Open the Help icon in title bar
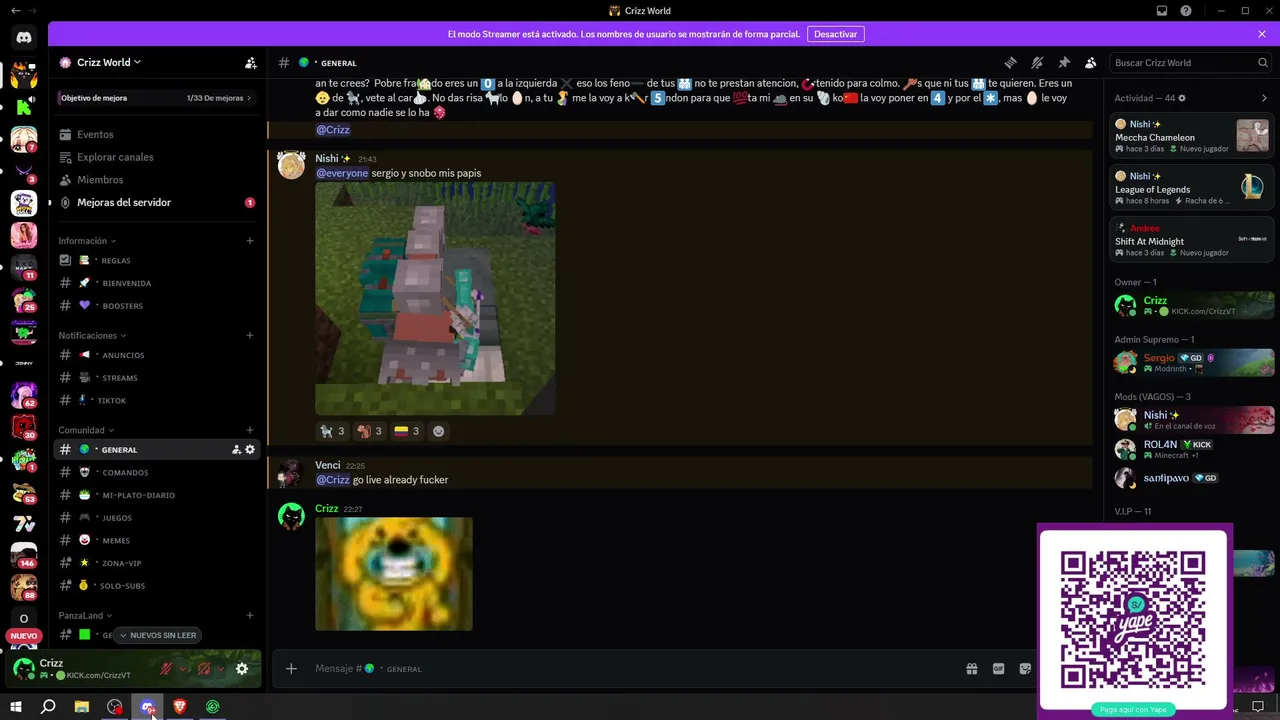Screen dimensions: 1280x720 pyautogui.click(x=1186, y=11)
